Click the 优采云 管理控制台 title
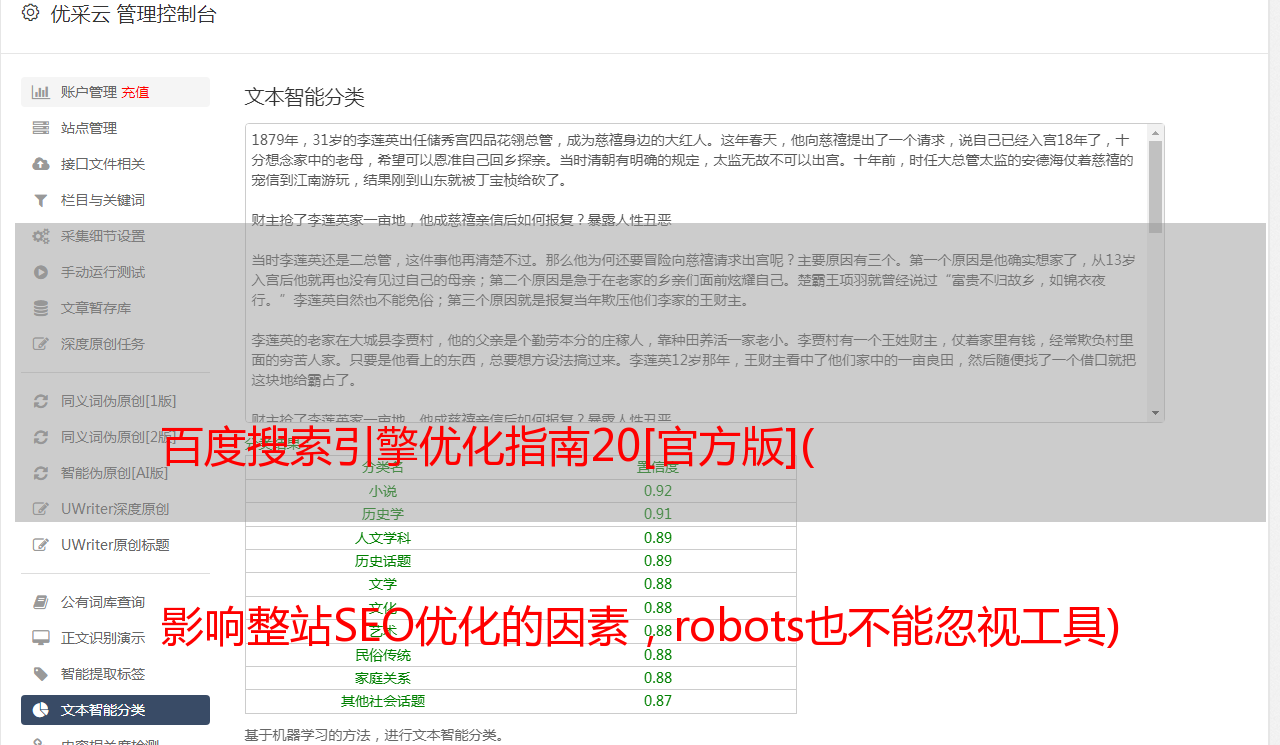This screenshot has height=745, width=1280. click(133, 14)
